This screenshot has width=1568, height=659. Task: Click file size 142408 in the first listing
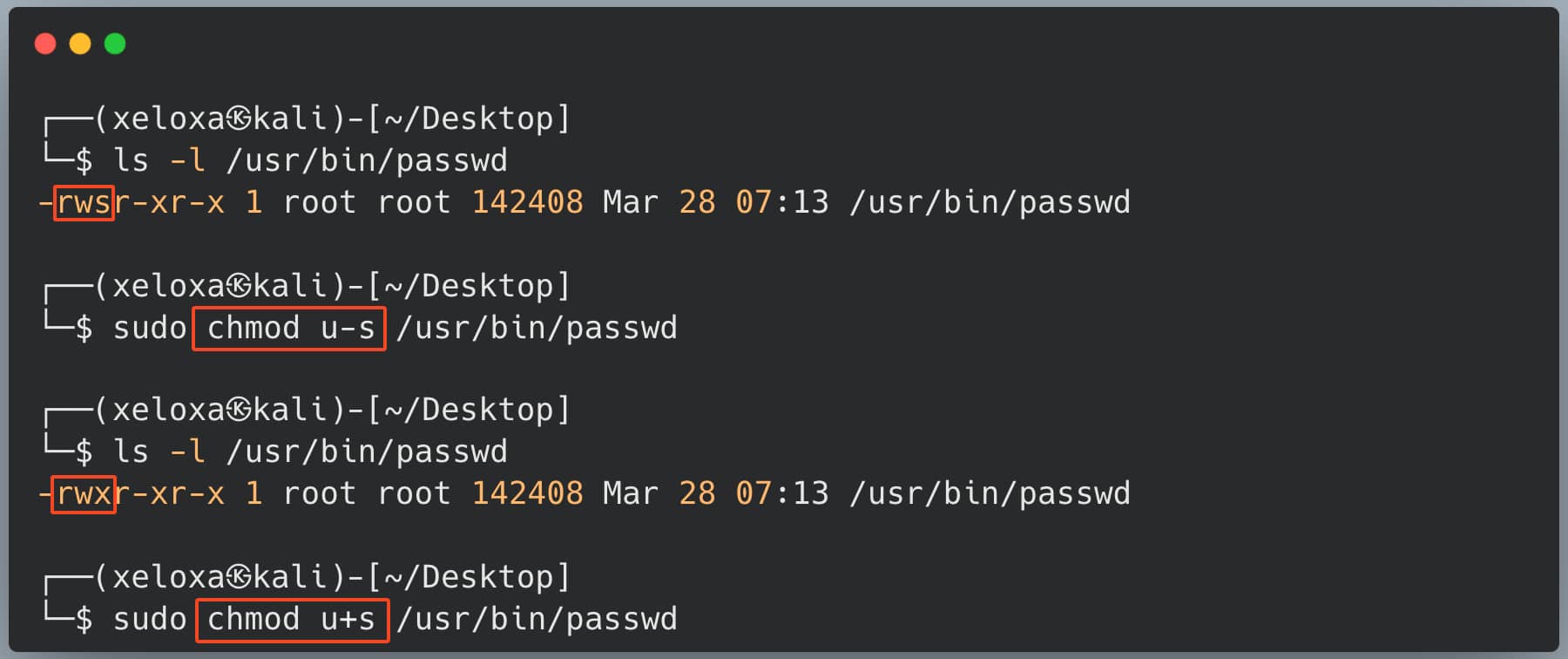(x=527, y=203)
